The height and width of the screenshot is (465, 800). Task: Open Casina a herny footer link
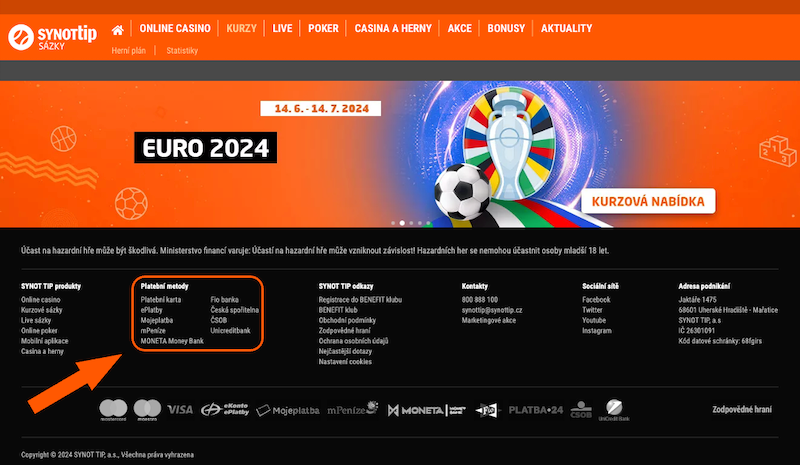click(42, 351)
